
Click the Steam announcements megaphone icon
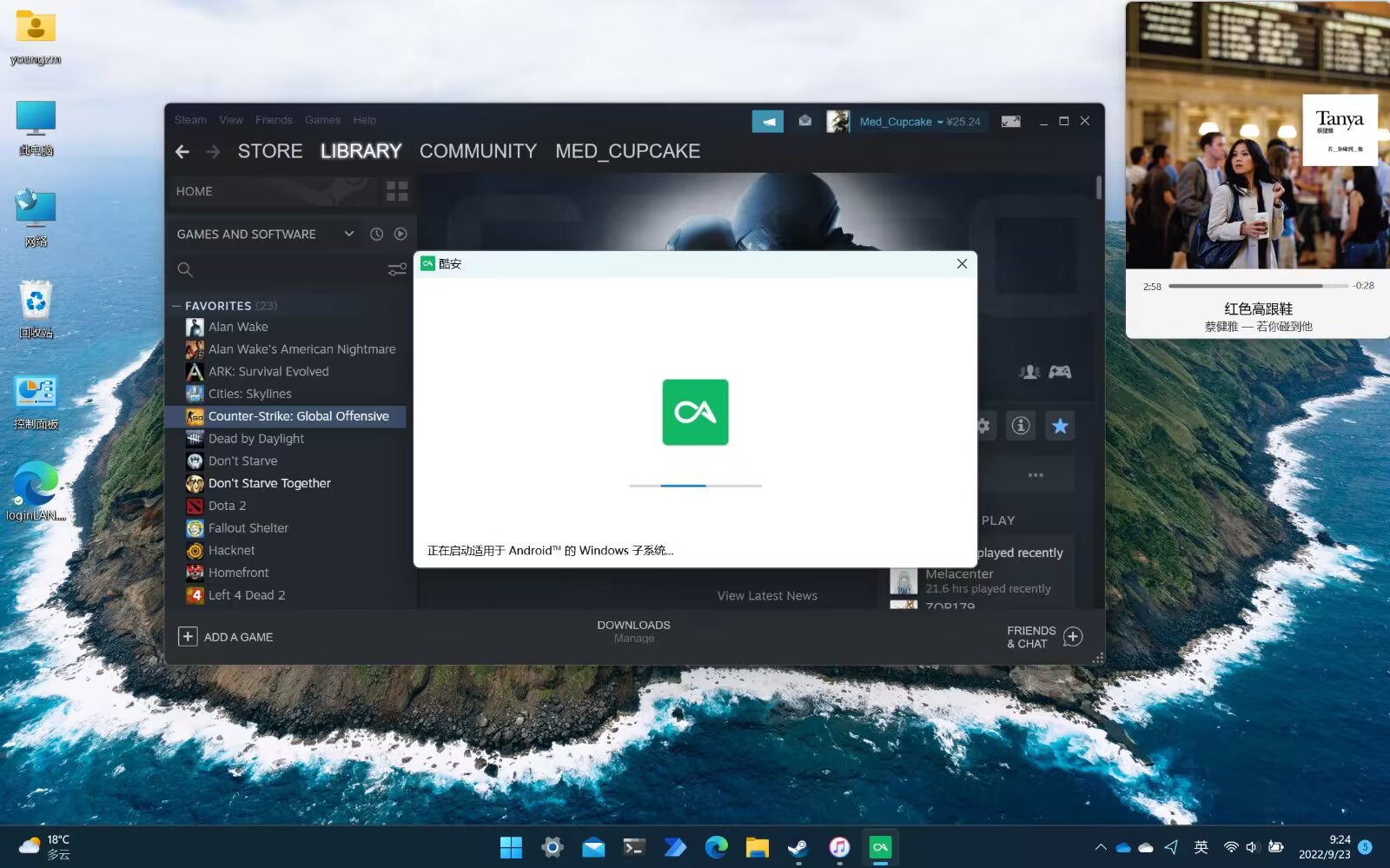768,122
